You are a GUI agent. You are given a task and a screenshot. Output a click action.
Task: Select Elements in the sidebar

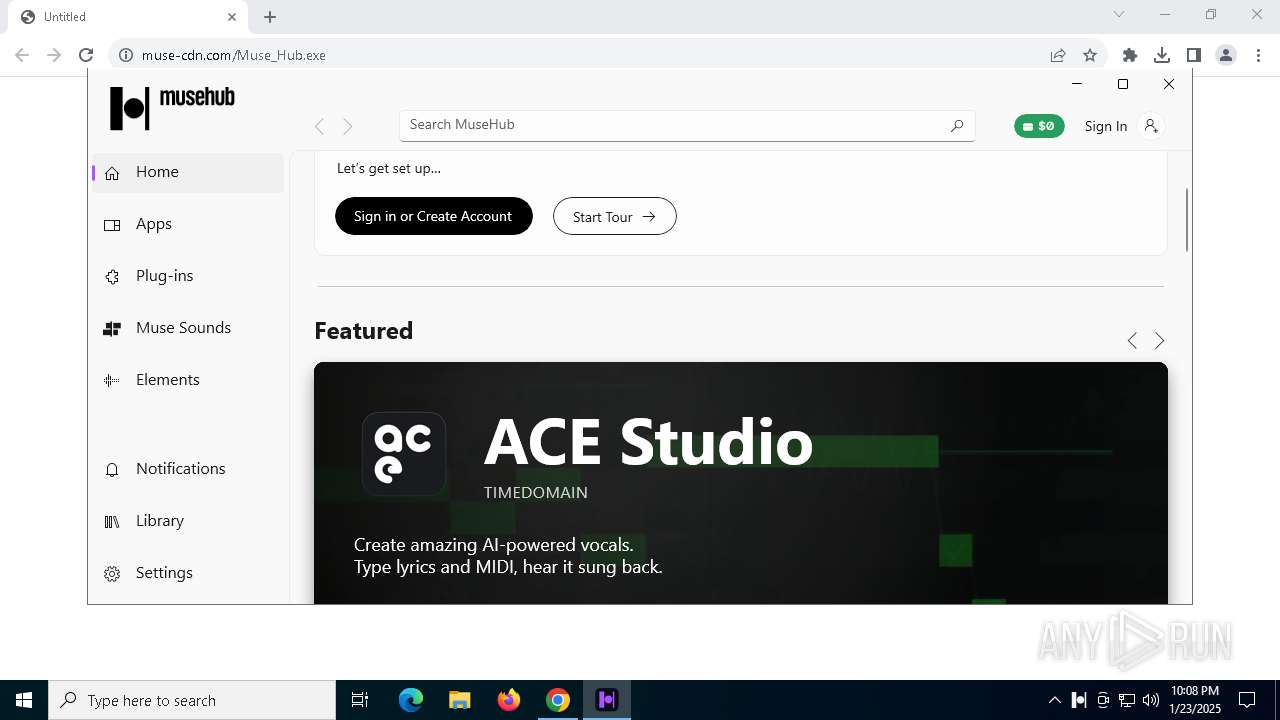[188, 380]
